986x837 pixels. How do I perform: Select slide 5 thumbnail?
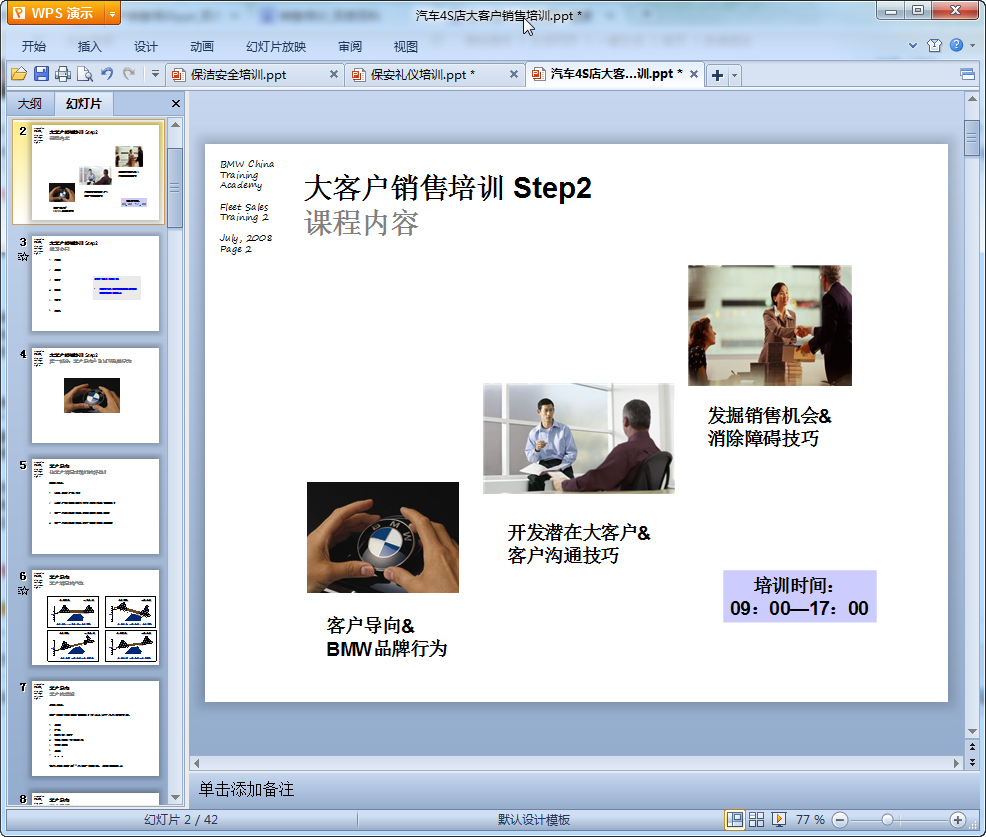point(95,506)
